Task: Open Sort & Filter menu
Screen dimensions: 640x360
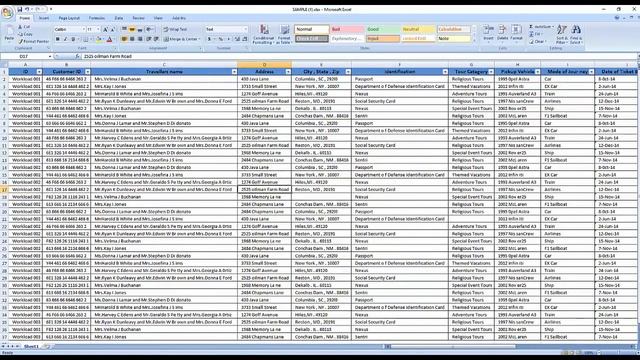Action: 562,34
